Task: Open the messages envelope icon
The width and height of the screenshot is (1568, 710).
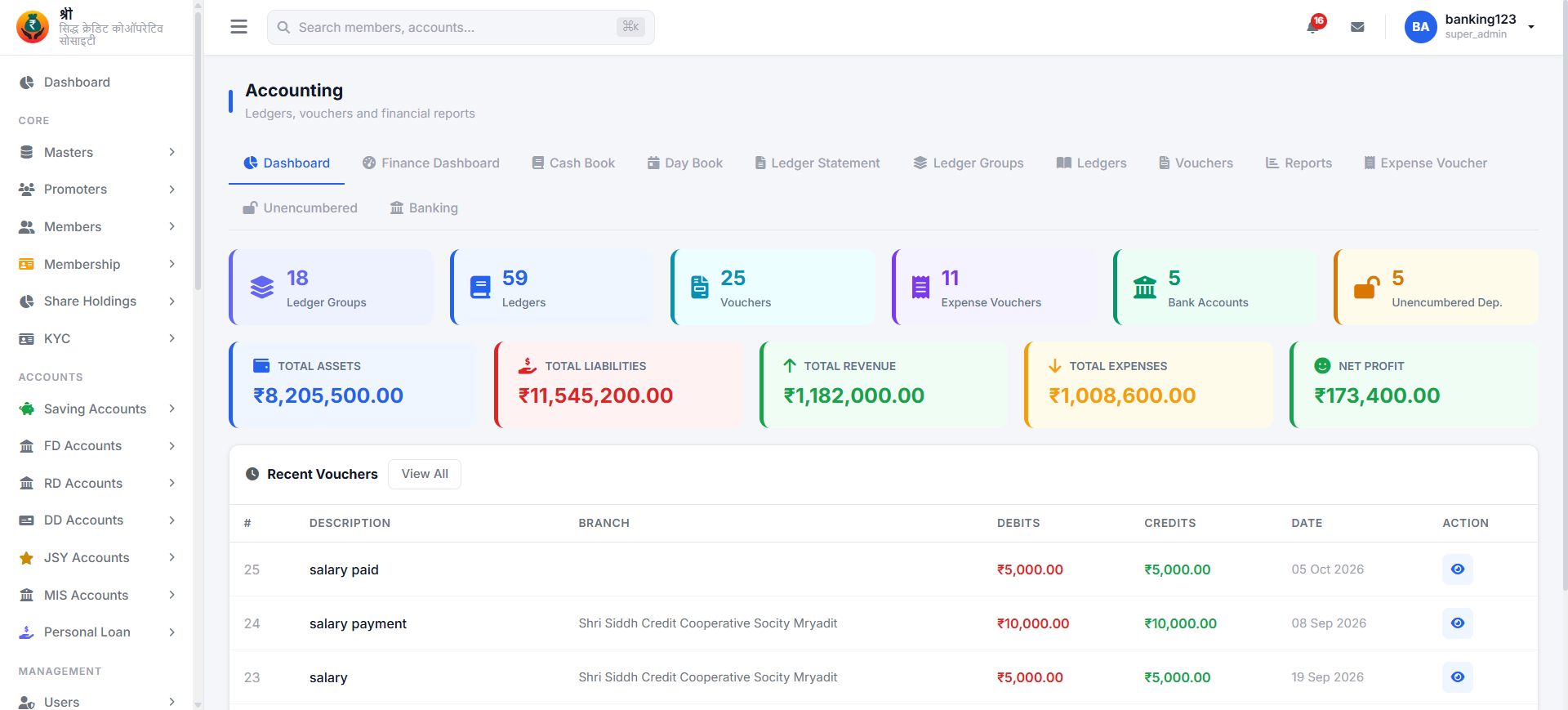Action: pos(1357,27)
